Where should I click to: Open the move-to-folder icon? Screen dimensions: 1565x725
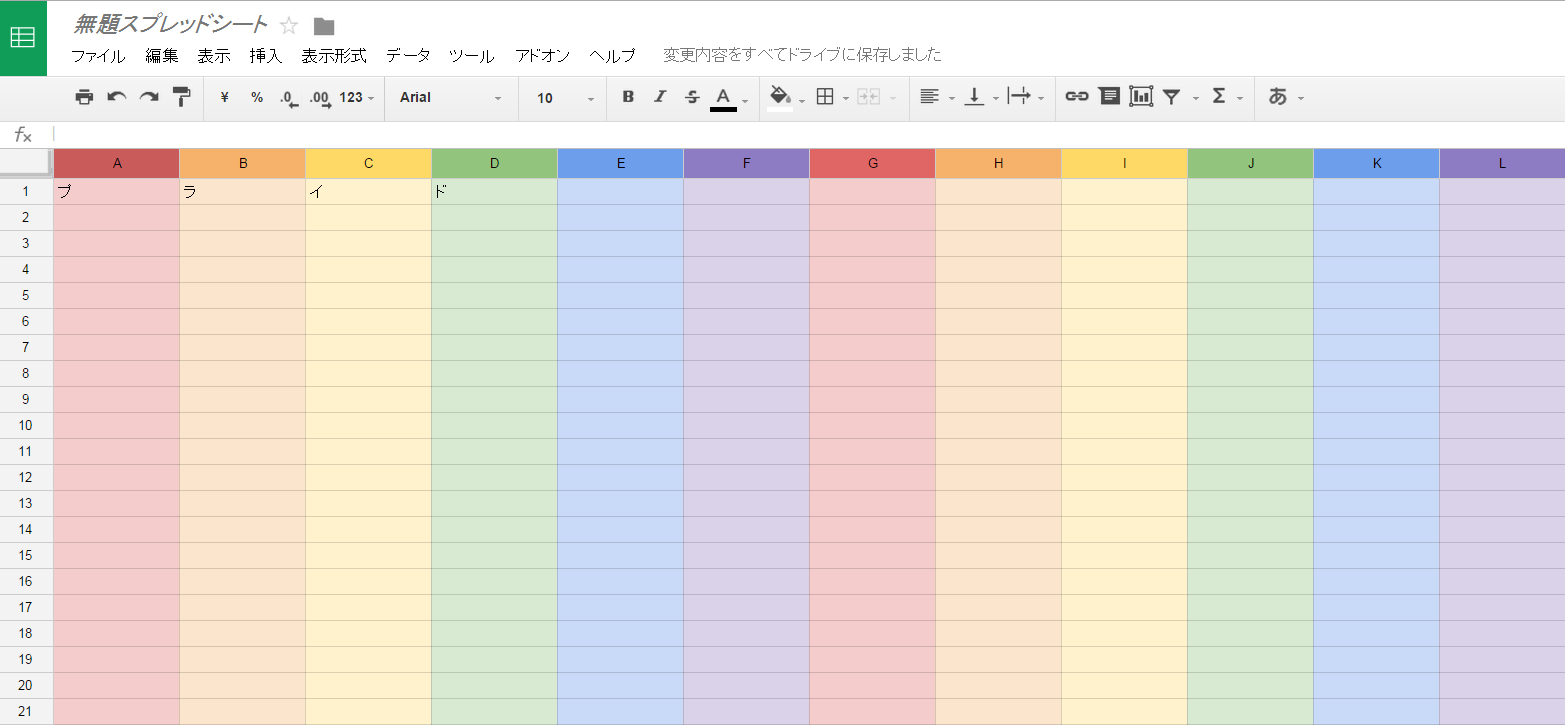pos(324,27)
